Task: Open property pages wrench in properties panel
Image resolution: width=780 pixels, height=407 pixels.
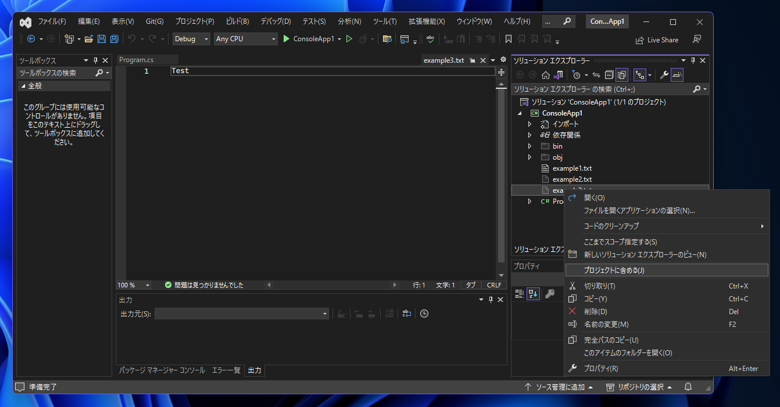Action: 550,294
